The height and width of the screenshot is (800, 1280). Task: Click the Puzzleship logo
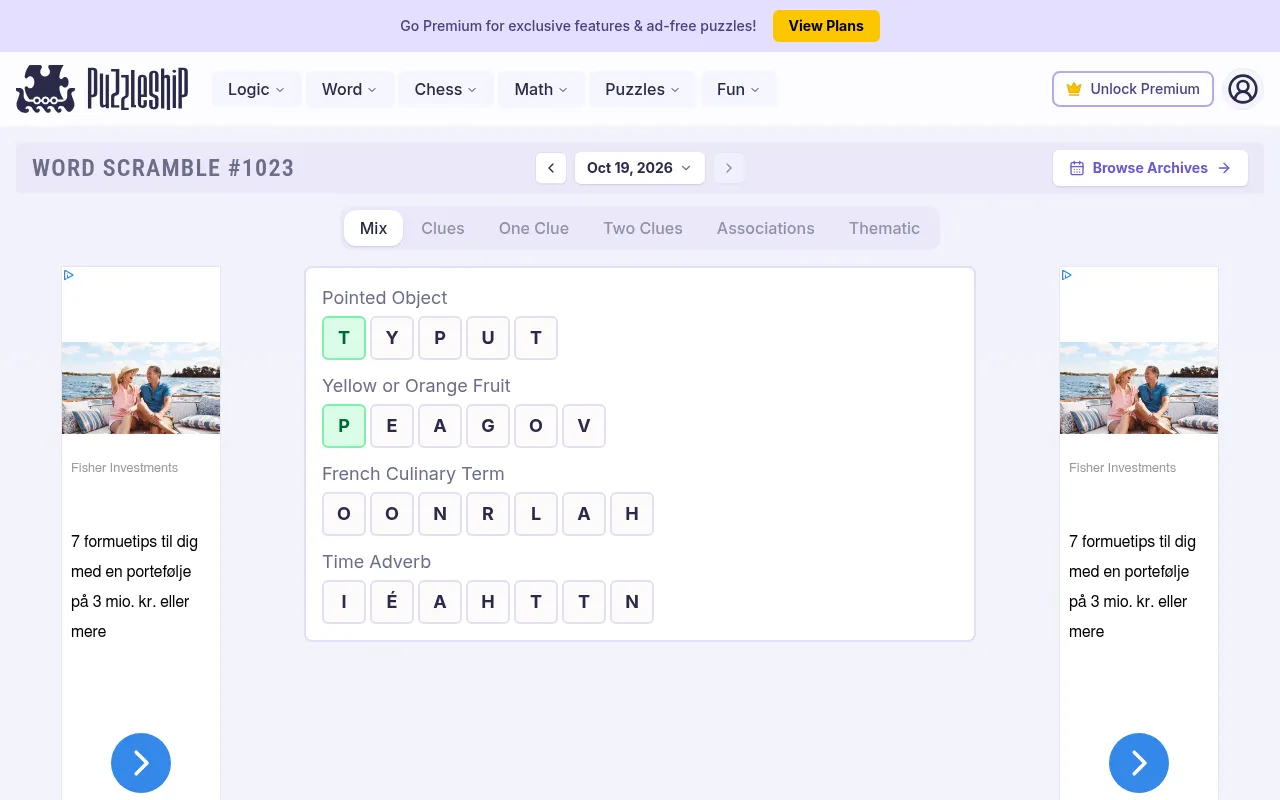tap(102, 89)
